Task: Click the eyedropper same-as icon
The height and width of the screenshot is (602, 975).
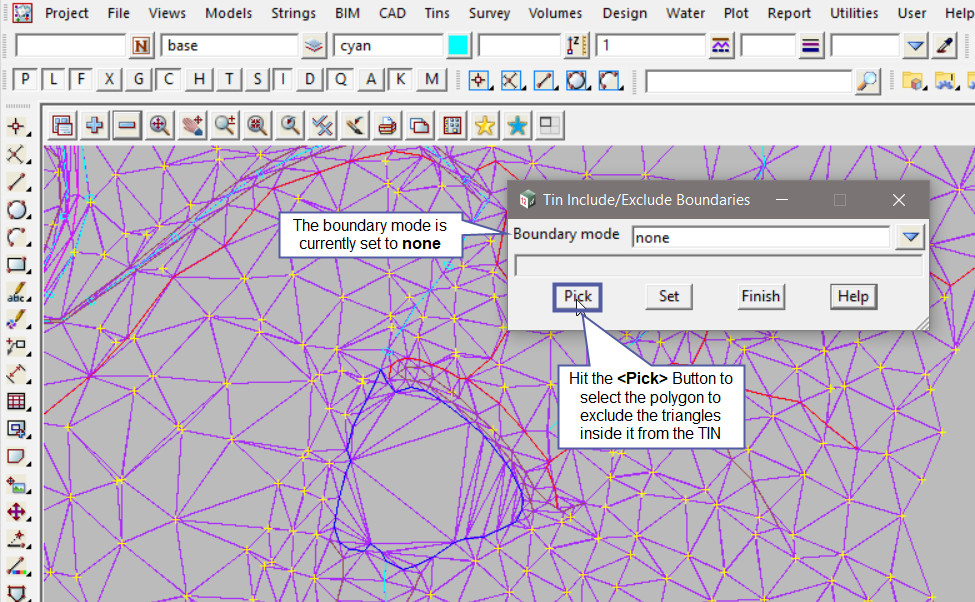Action: point(945,46)
